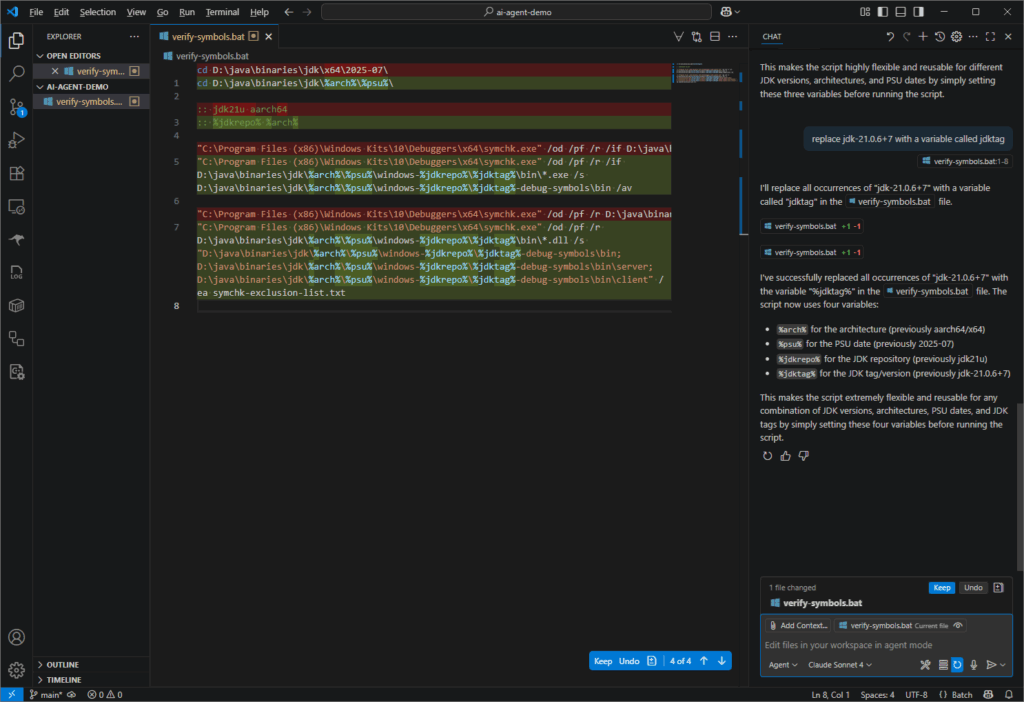
Task: Open the Agent mode dropdown
Action: (x=782, y=664)
